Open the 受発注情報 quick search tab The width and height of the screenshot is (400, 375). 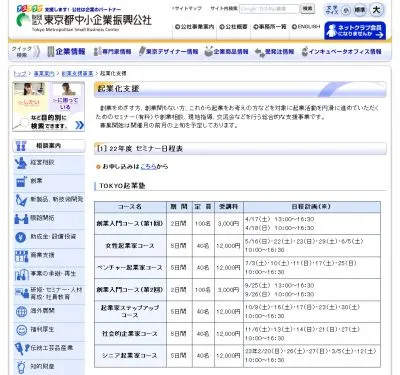click(x=275, y=52)
